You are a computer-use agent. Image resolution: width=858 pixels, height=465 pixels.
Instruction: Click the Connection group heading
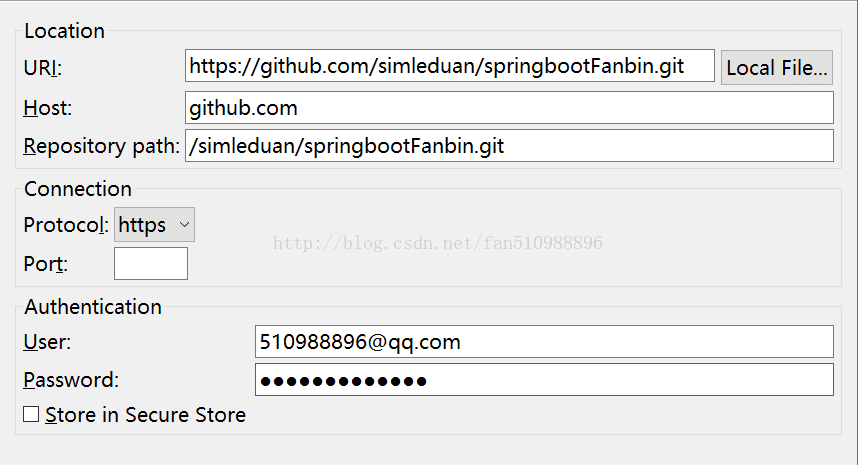[x=78, y=189]
